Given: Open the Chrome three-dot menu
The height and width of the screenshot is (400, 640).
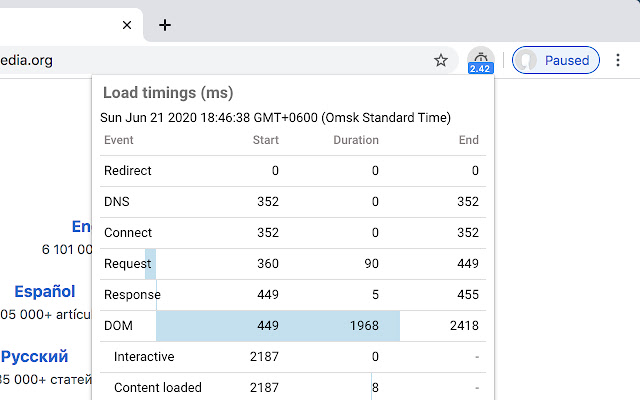Looking at the screenshot, I should coord(618,60).
